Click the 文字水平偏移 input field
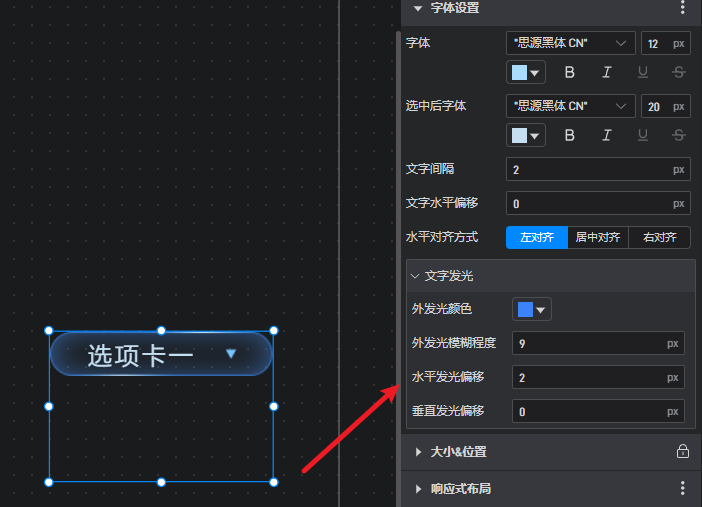This screenshot has width=702, height=507. click(x=598, y=203)
